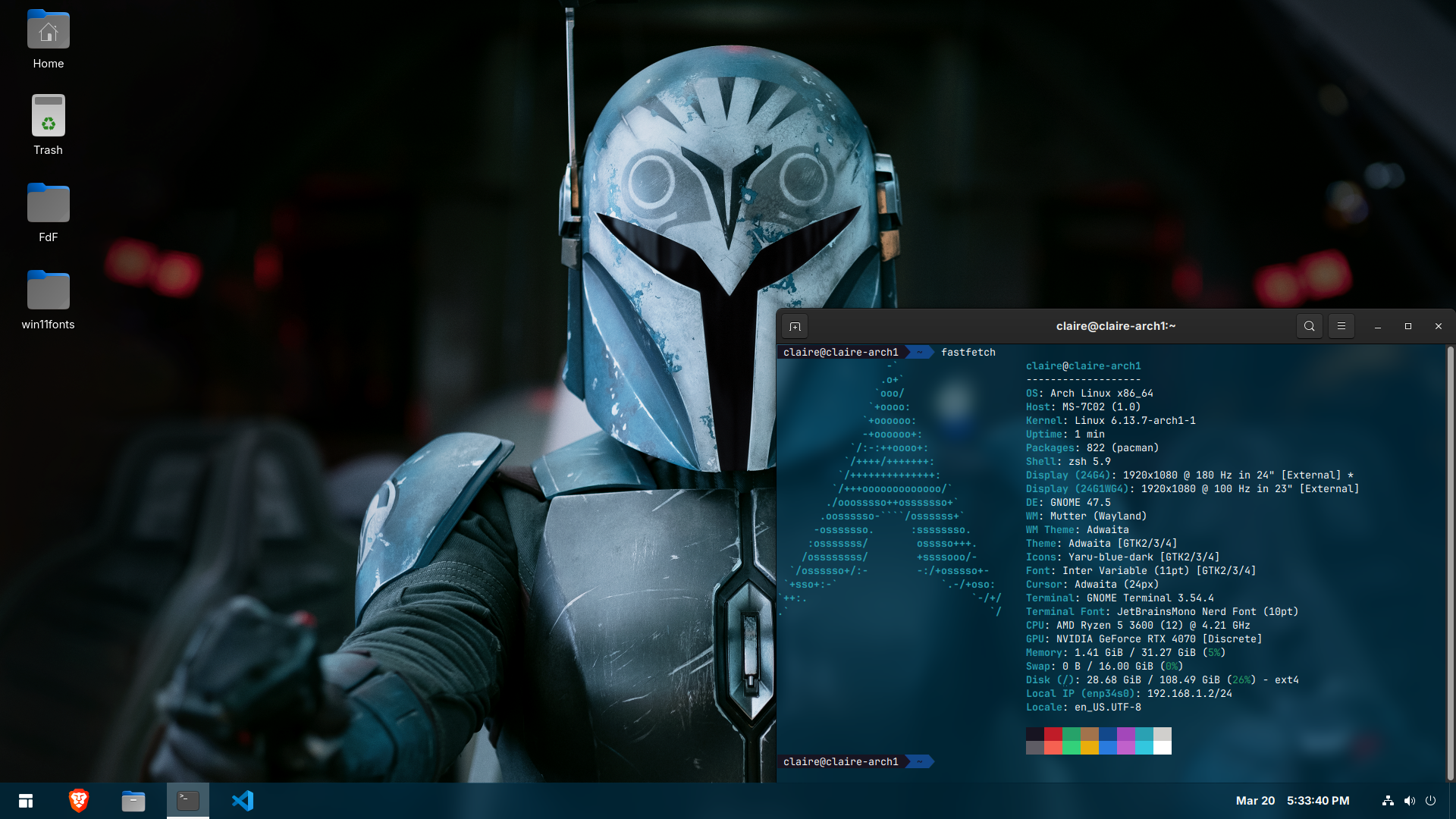Viewport: 1456px width, 819px height.
Task: Click the 'Display (24G4)' line
Action: (x=1190, y=475)
